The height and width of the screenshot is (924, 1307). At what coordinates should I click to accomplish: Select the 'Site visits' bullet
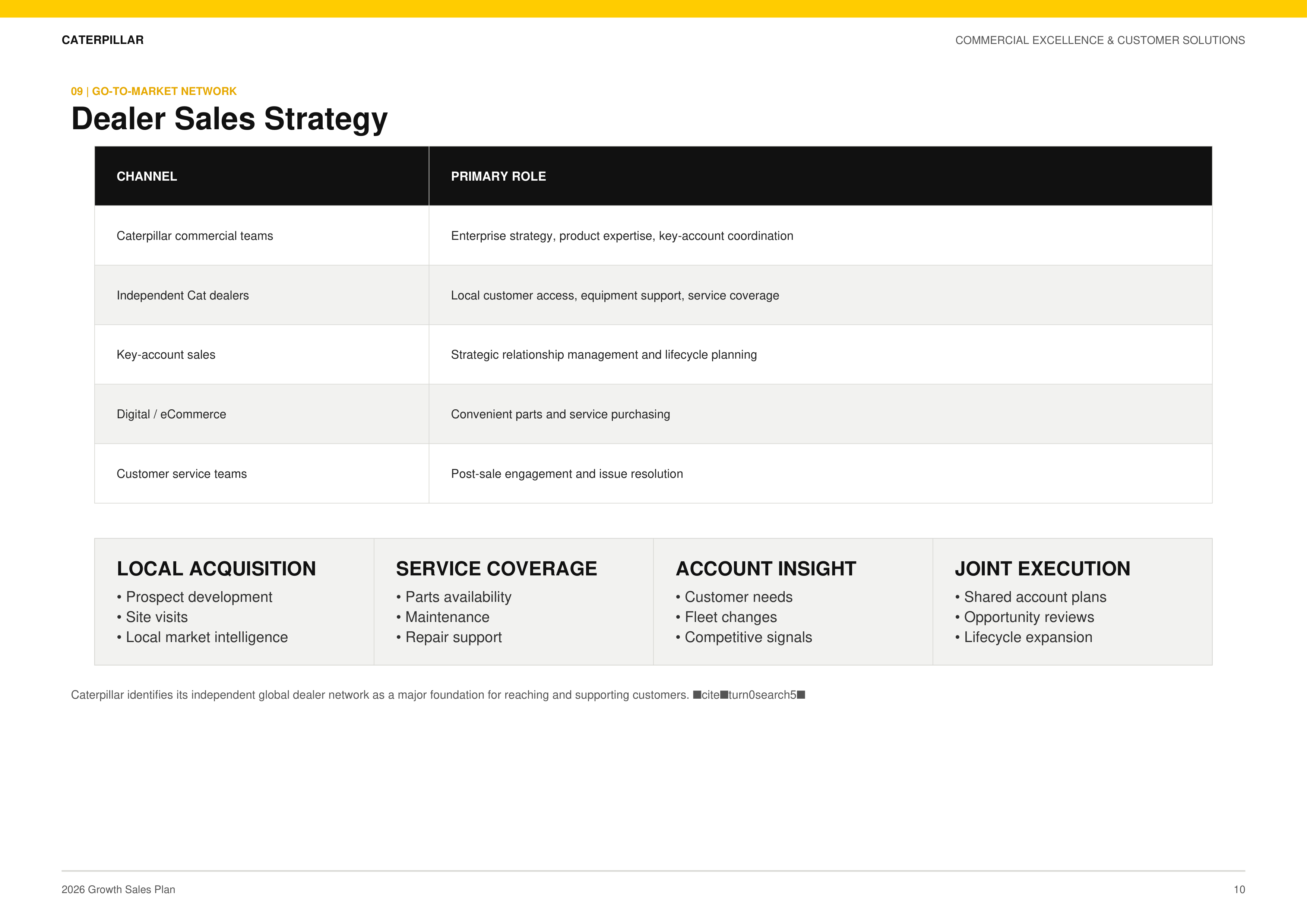pyautogui.click(x=152, y=617)
